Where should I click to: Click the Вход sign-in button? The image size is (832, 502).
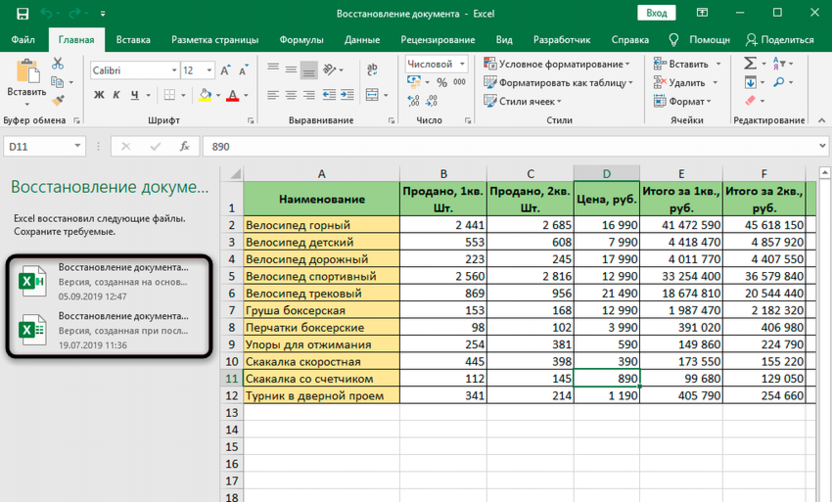(x=656, y=13)
